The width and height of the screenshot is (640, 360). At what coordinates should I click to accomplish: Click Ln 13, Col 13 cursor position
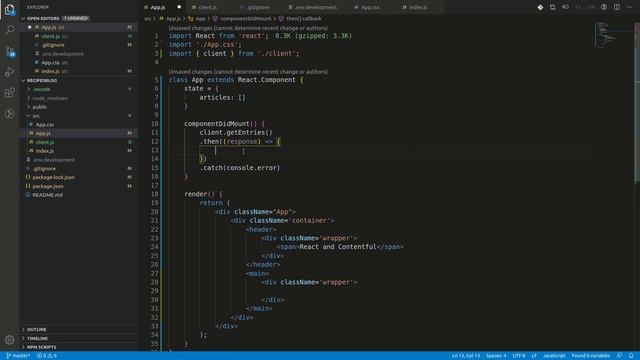tap(466, 356)
